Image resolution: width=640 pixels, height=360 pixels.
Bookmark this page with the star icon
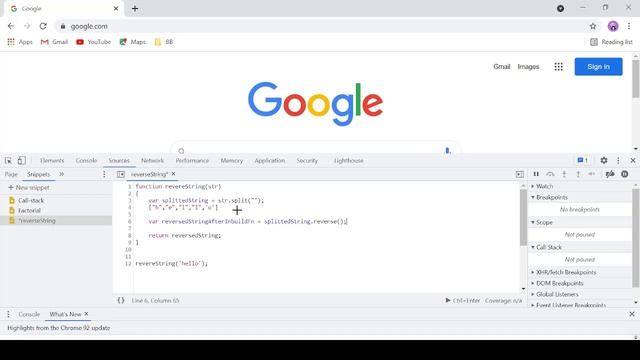click(593, 26)
